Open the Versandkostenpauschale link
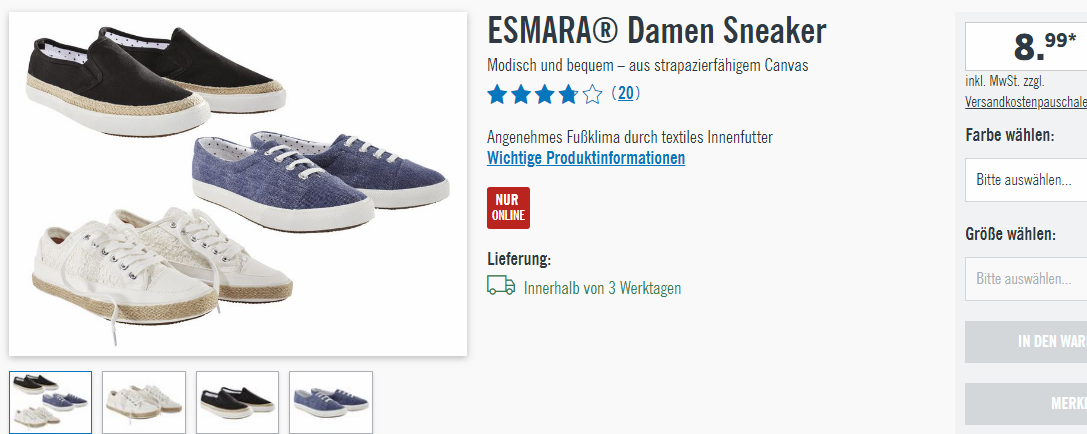 (1025, 102)
